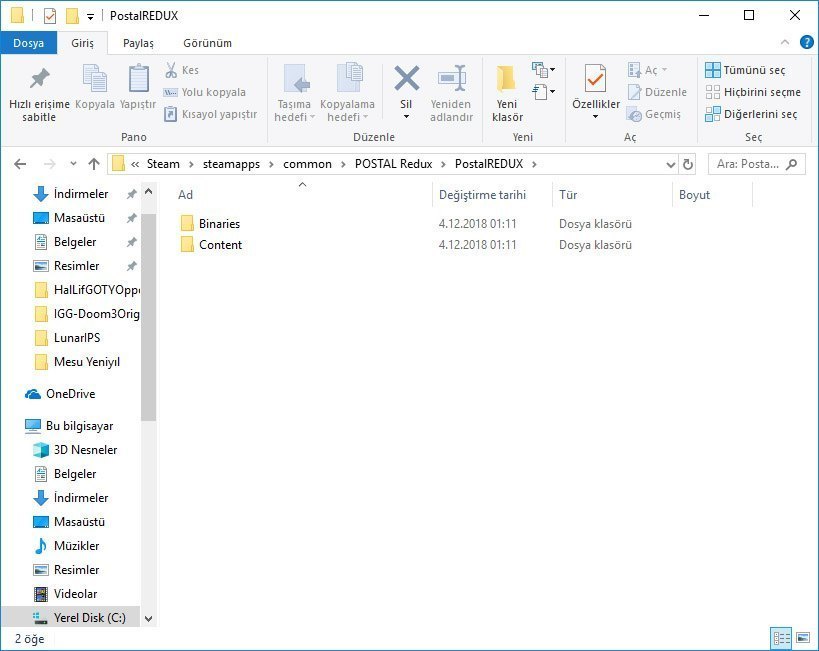Open the HalLifGOTYOpp folder
Image resolution: width=819 pixels, height=651 pixels.
coord(87,290)
